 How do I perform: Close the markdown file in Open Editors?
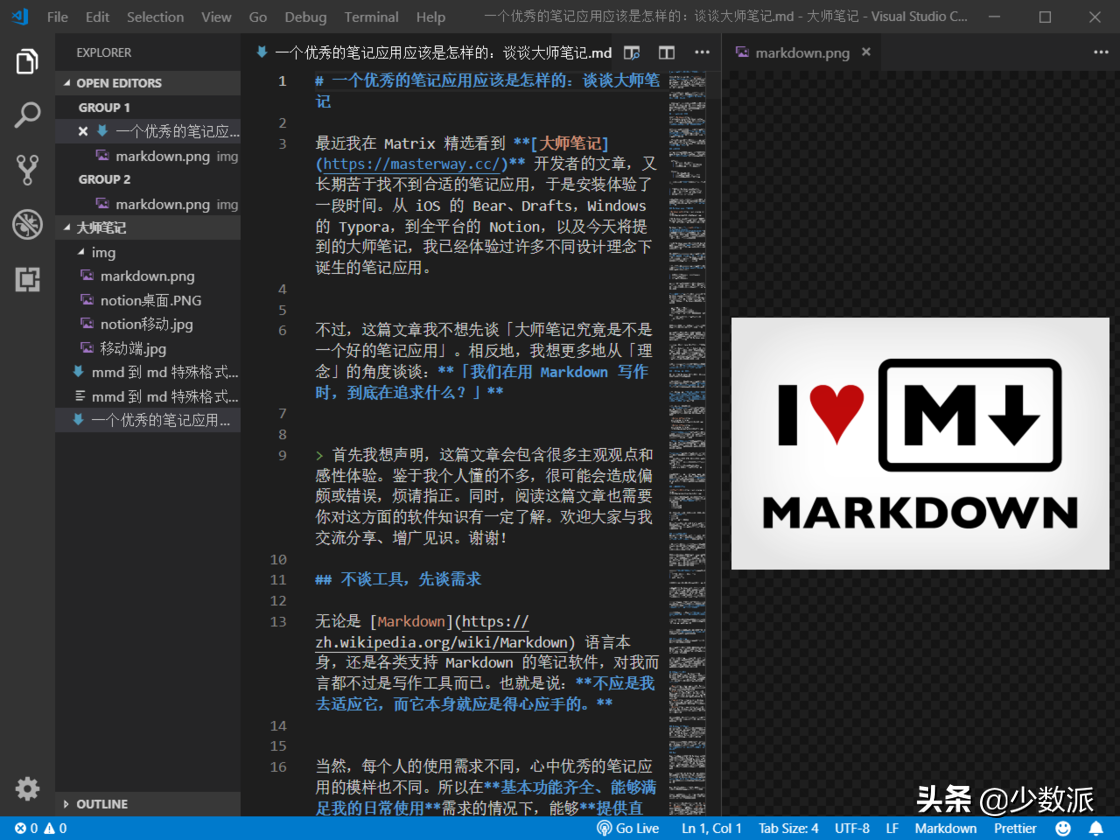click(83, 131)
